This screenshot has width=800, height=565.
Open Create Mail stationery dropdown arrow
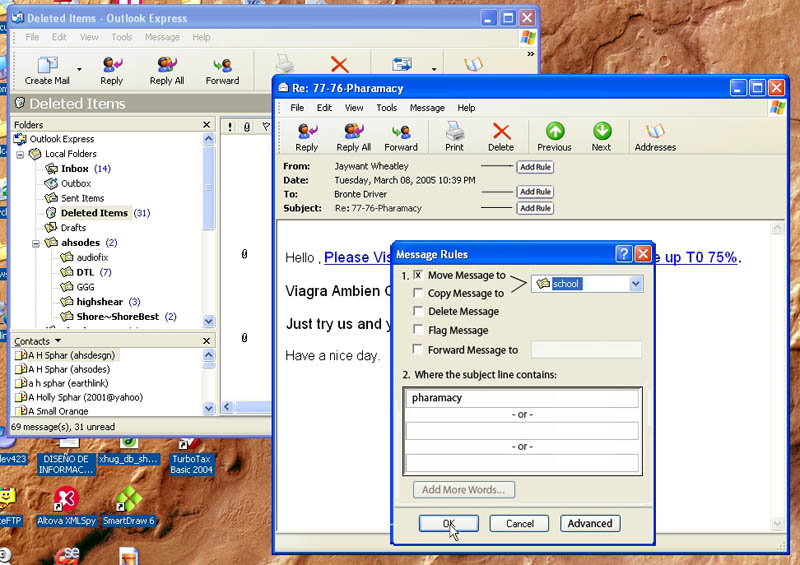coord(79,69)
